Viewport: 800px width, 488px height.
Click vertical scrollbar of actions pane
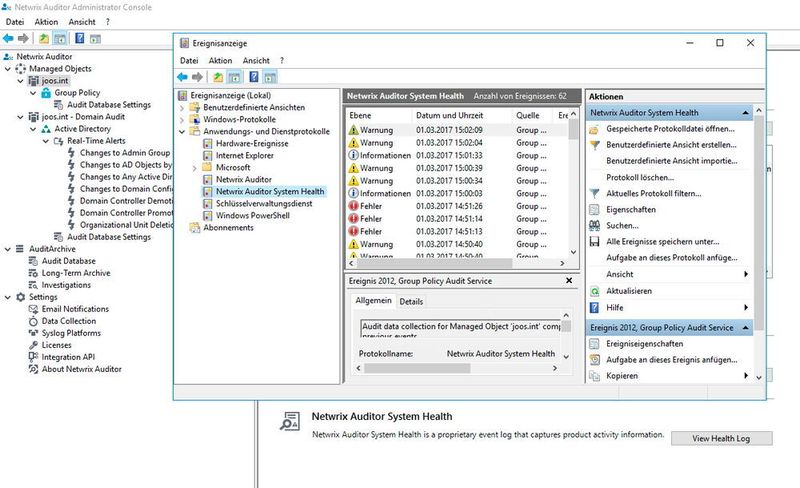click(x=759, y=224)
